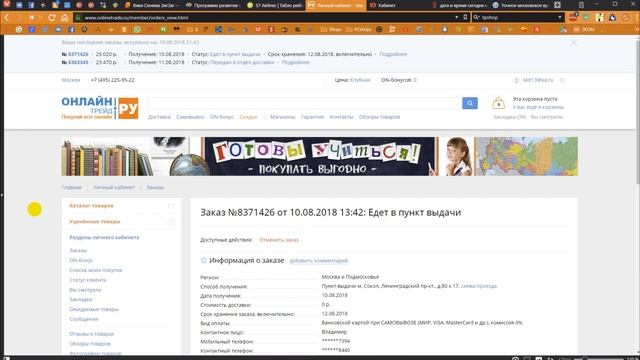Switch to the Точное московское время tab
640x360 pixels.
[x=520, y=5]
